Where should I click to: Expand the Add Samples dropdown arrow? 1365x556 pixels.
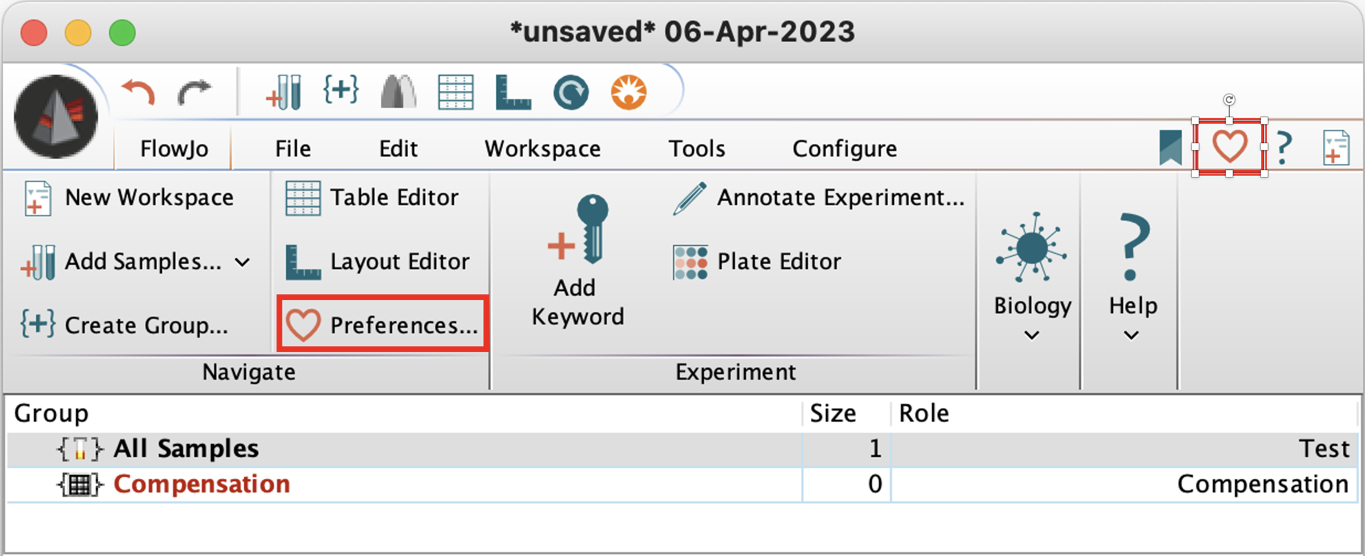pos(242,263)
